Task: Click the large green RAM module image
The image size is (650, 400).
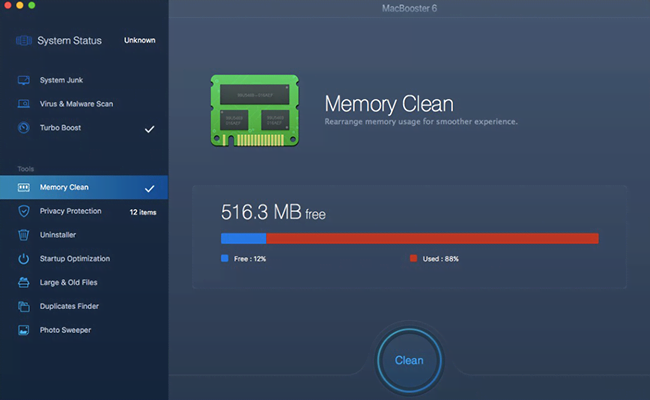Action: pyautogui.click(x=255, y=111)
